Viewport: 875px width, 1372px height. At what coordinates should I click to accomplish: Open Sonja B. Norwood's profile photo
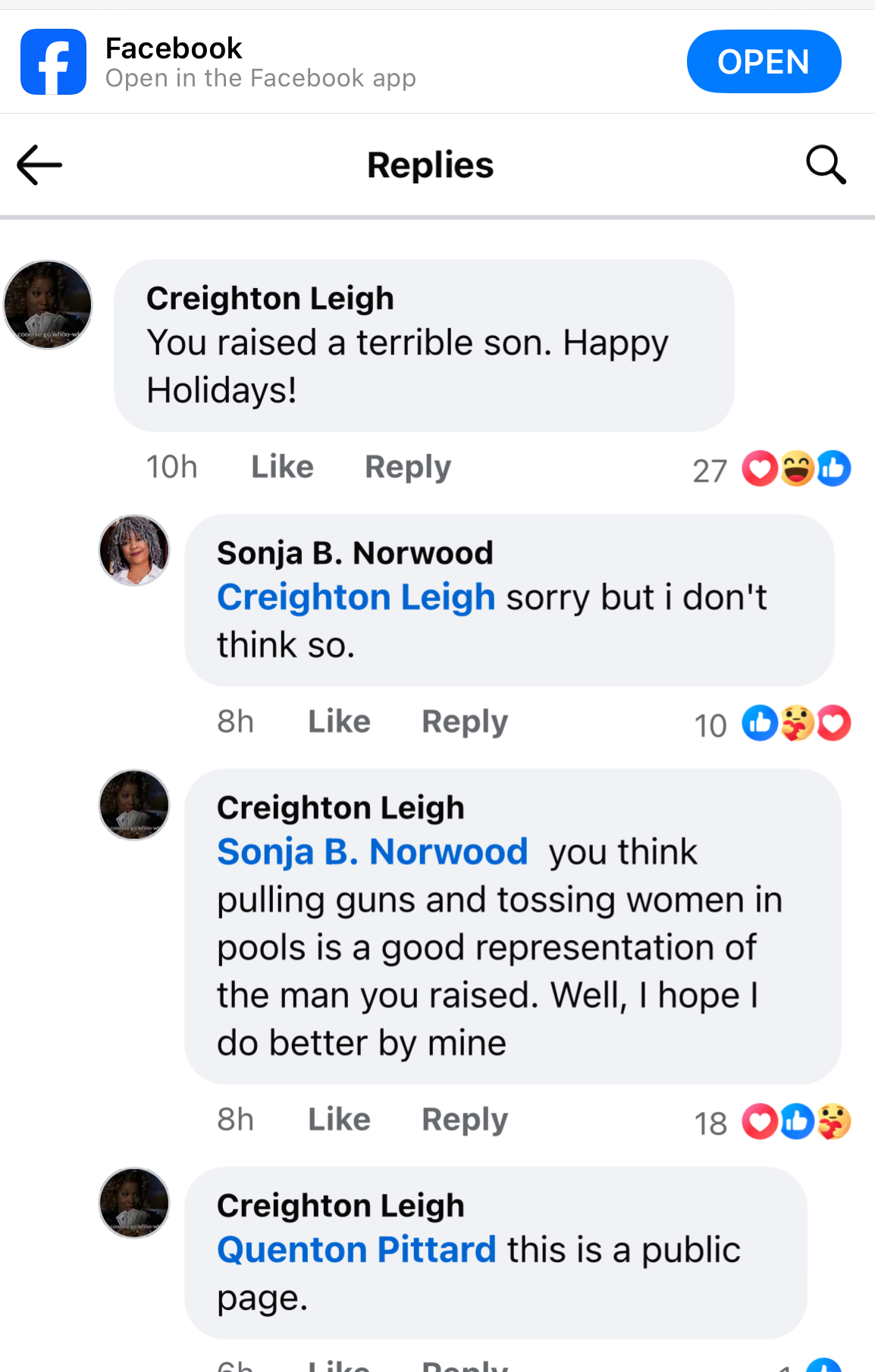(134, 550)
